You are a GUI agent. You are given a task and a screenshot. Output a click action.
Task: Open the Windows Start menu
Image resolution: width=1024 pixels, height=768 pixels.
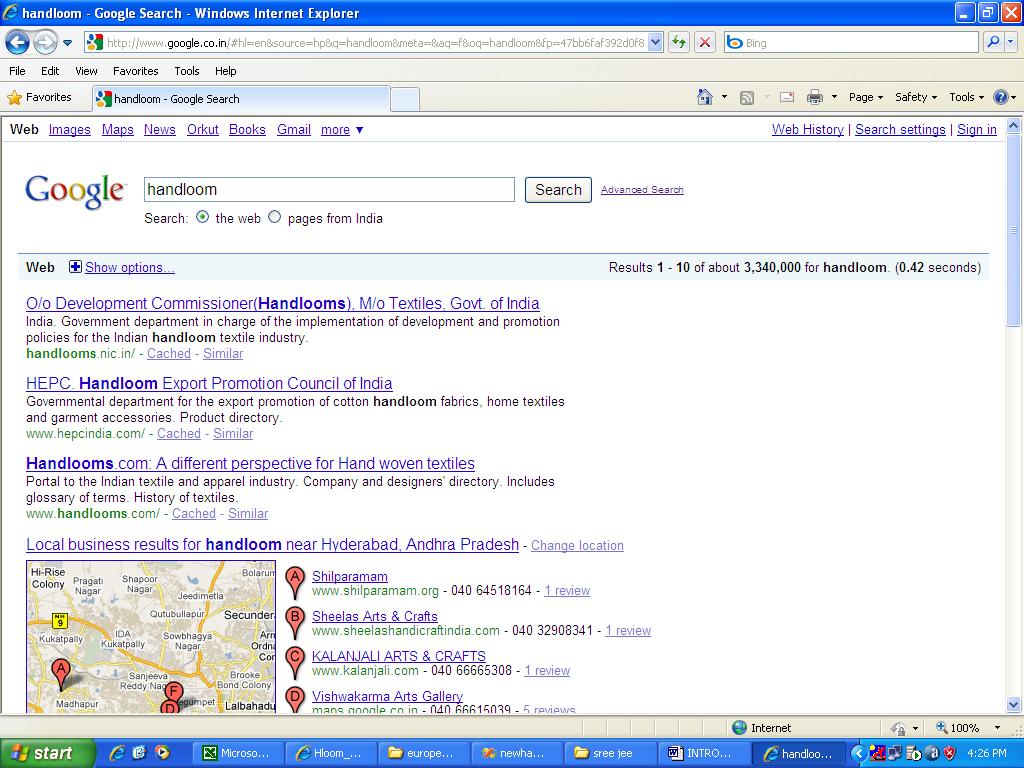pyautogui.click(x=47, y=753)
